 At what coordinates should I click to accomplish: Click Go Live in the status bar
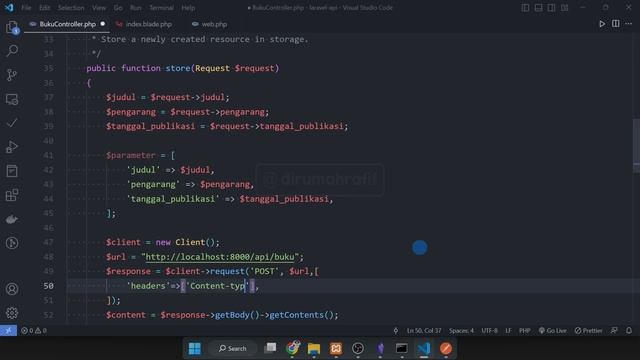click(553, 331)
